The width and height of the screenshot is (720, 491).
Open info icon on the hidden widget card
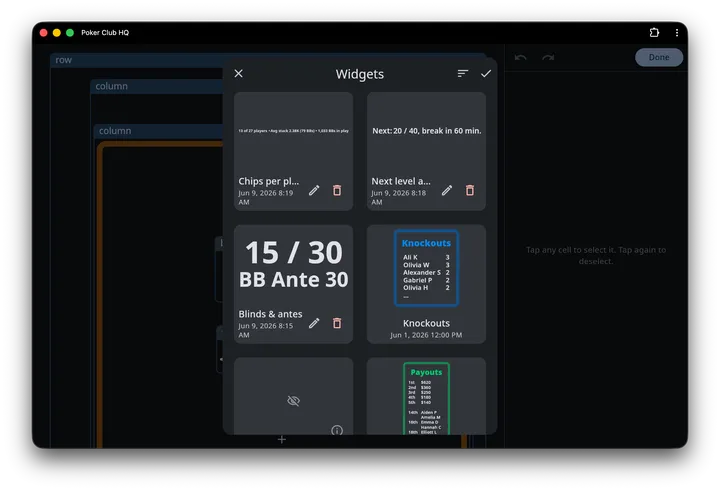tap(337, 430)
